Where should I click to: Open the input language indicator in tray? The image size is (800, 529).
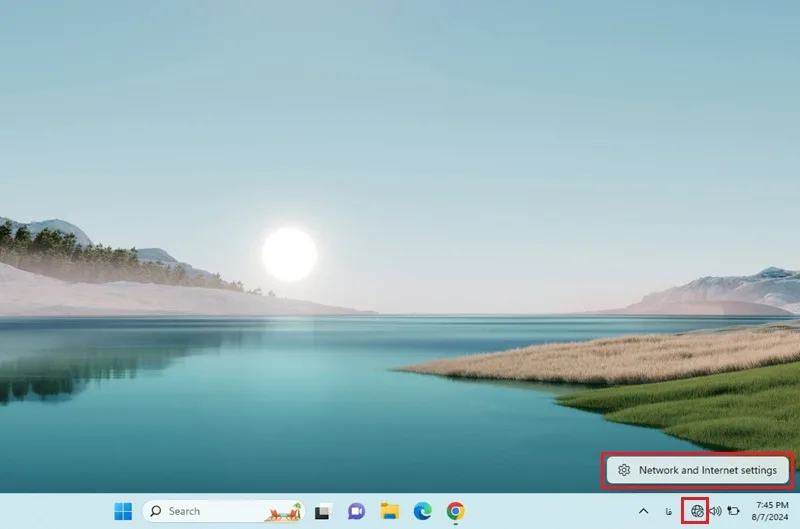pos(668,511)
